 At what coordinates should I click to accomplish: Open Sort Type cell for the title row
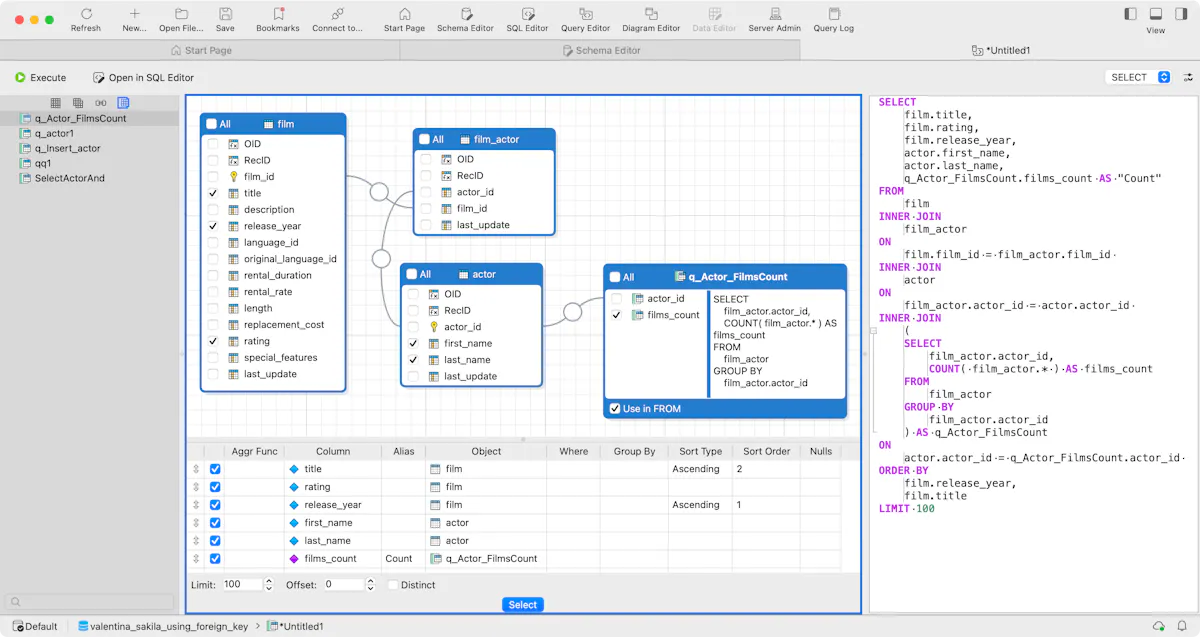[700, 469]
